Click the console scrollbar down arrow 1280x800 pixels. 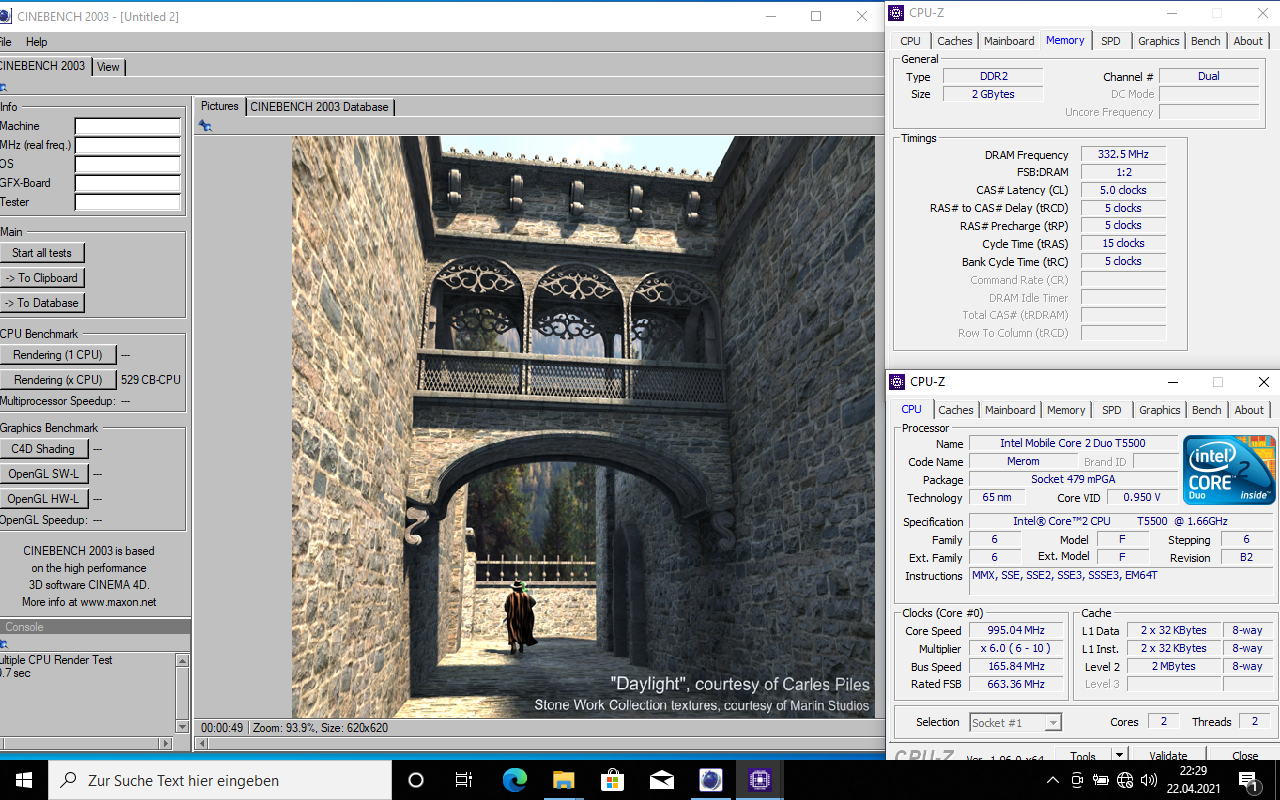(182, 727)
